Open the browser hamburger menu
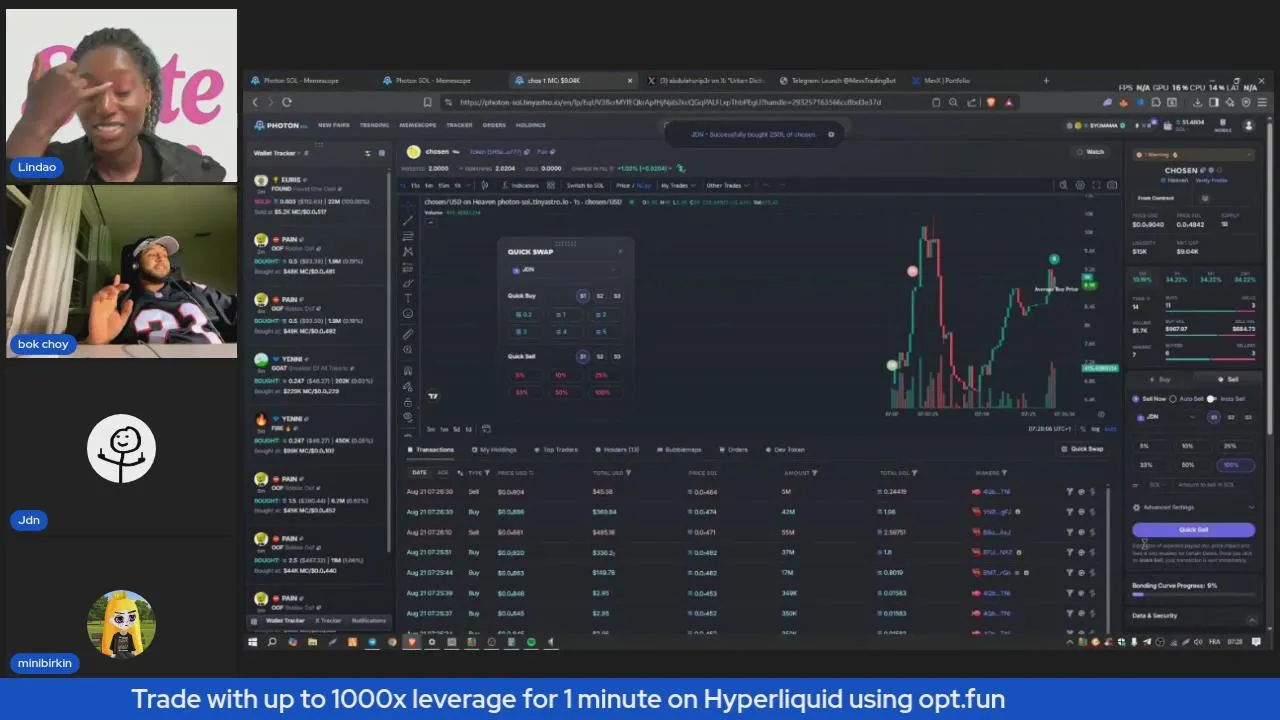This screenshot has height=720, width=1280. coord(1260,102)
